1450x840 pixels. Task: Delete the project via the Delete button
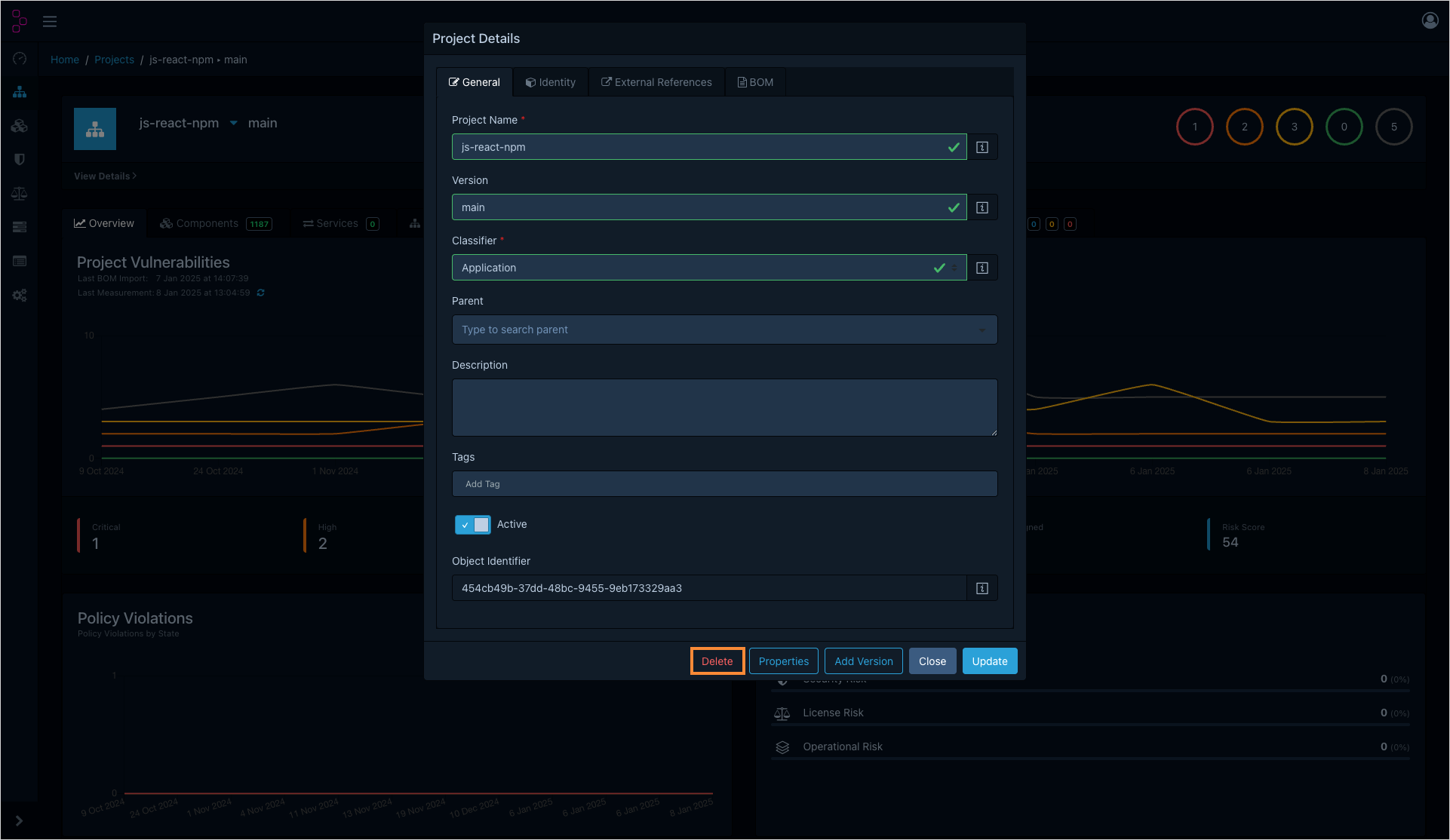716,661
